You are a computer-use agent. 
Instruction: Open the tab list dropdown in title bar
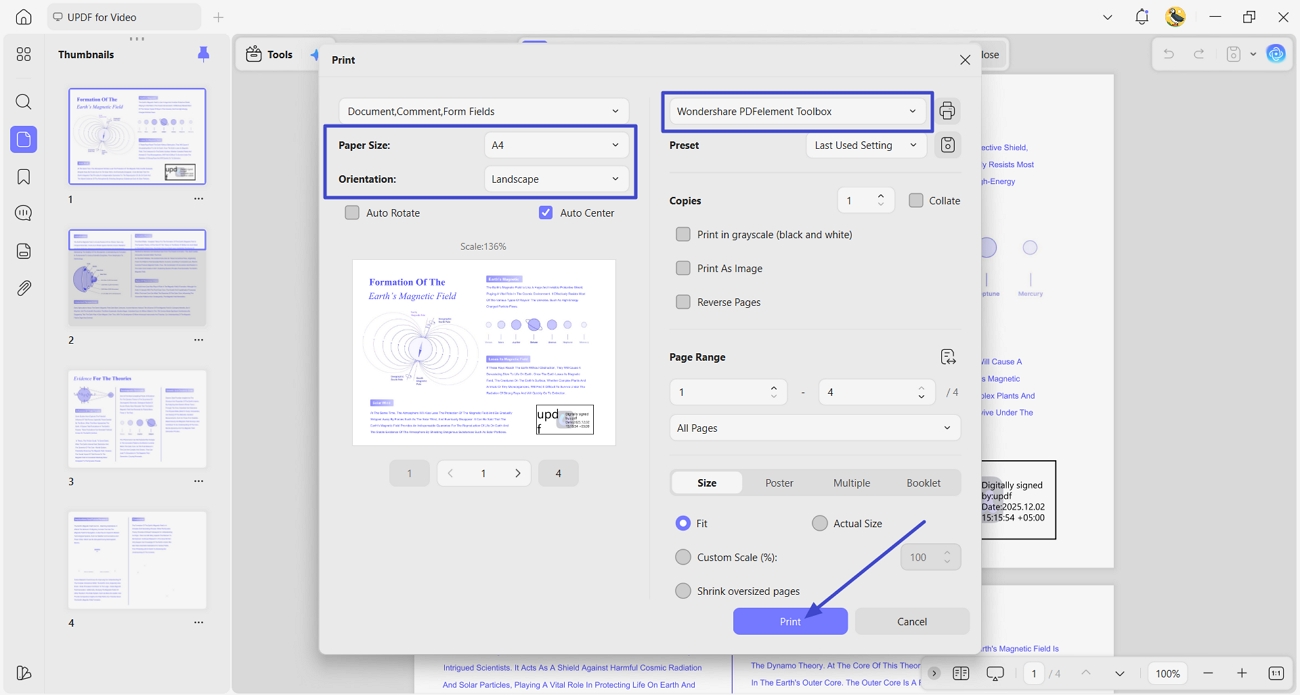click(1107, 17)
